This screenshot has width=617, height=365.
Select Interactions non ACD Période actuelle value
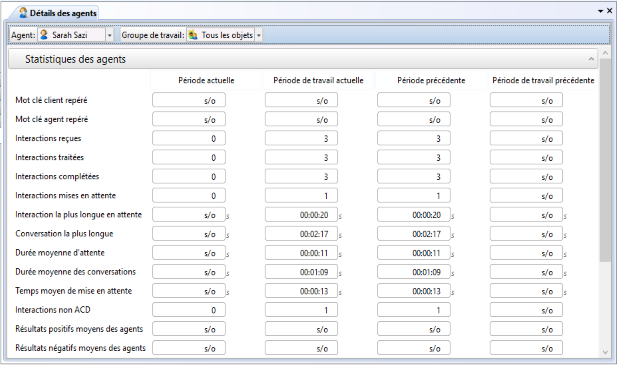[x=189, y=310]
